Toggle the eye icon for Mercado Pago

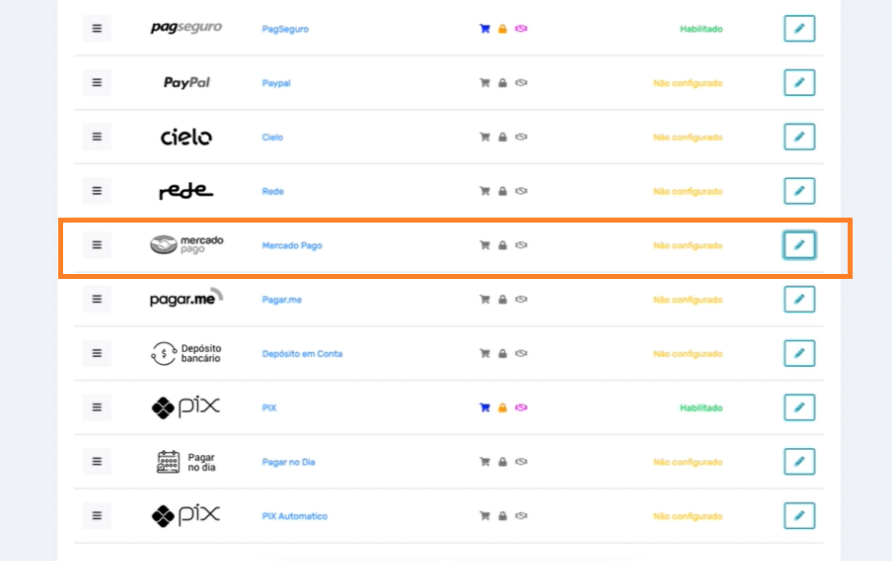(x=521, y=245)
